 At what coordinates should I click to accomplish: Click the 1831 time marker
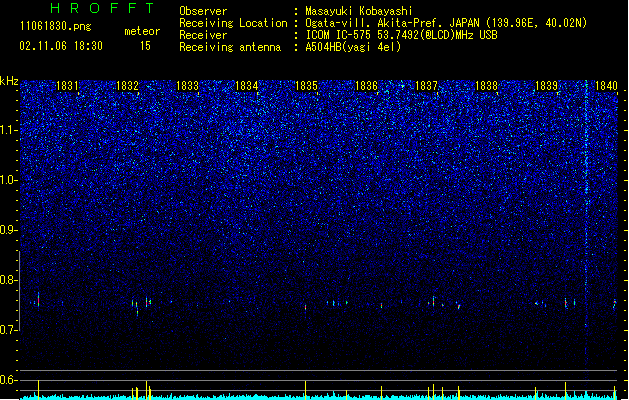[x=67, y=86]
